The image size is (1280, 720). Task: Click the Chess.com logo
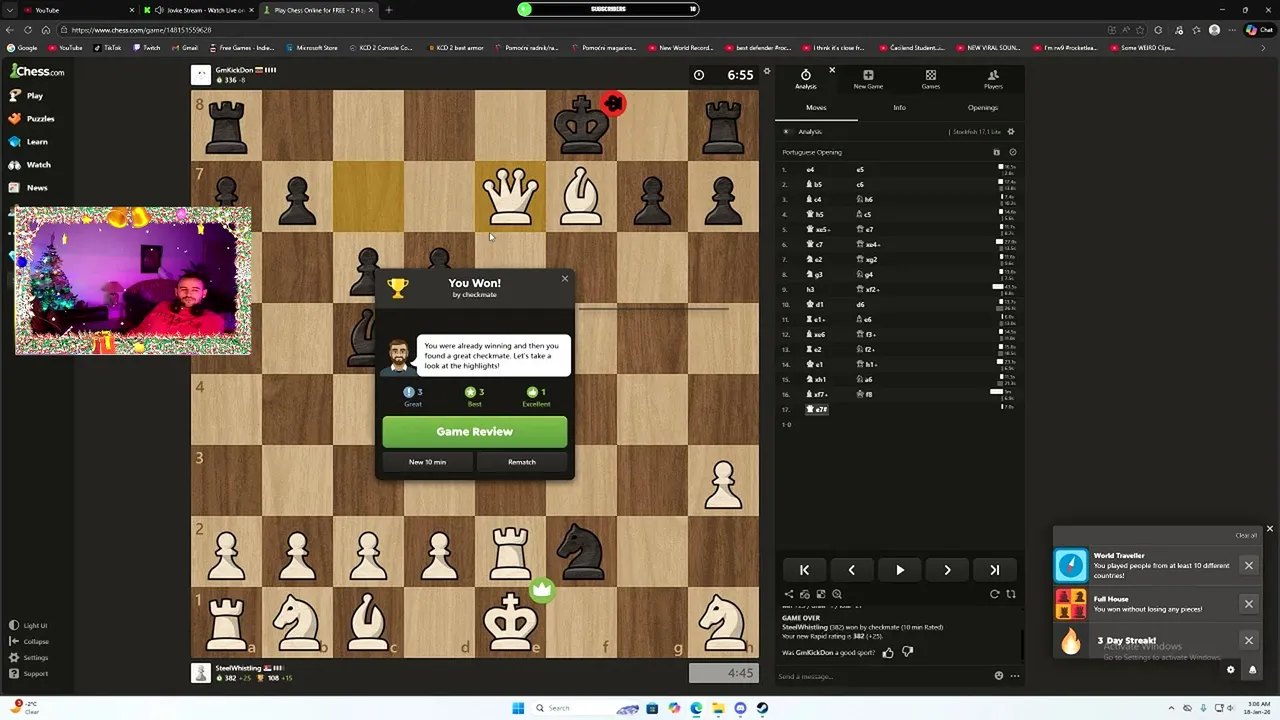37,71
